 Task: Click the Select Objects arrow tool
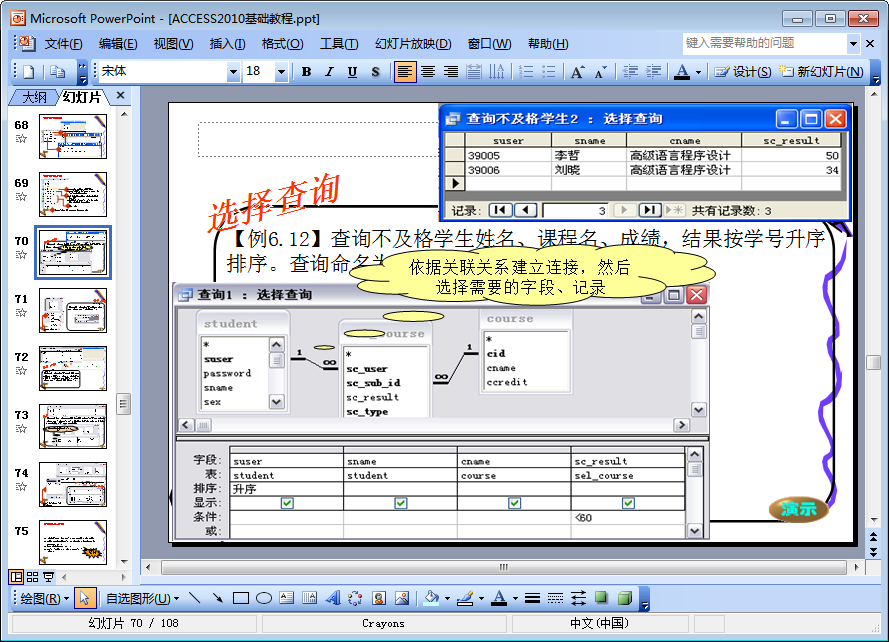pyautogui.click(x=84, y=598)
